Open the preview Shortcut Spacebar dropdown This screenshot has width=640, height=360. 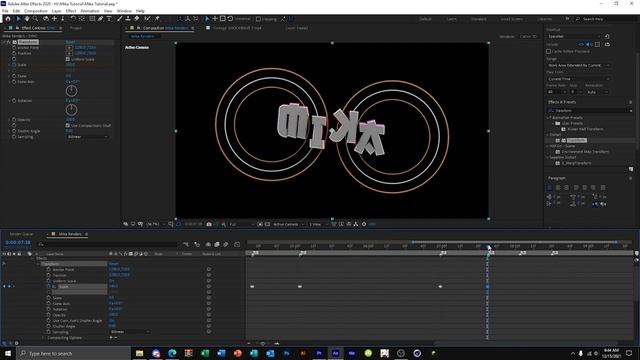click(x=574, y=36)
